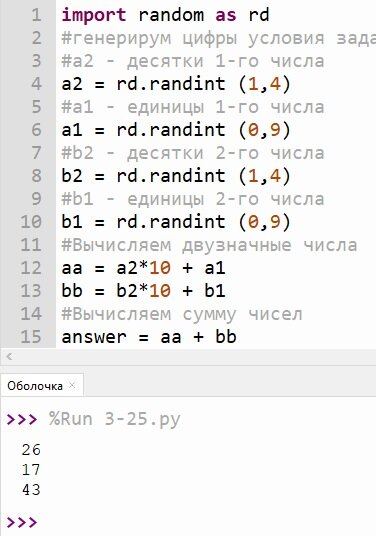Click the output value 43 in the shell
Screen dimensions: 376x536
[31, 490]
